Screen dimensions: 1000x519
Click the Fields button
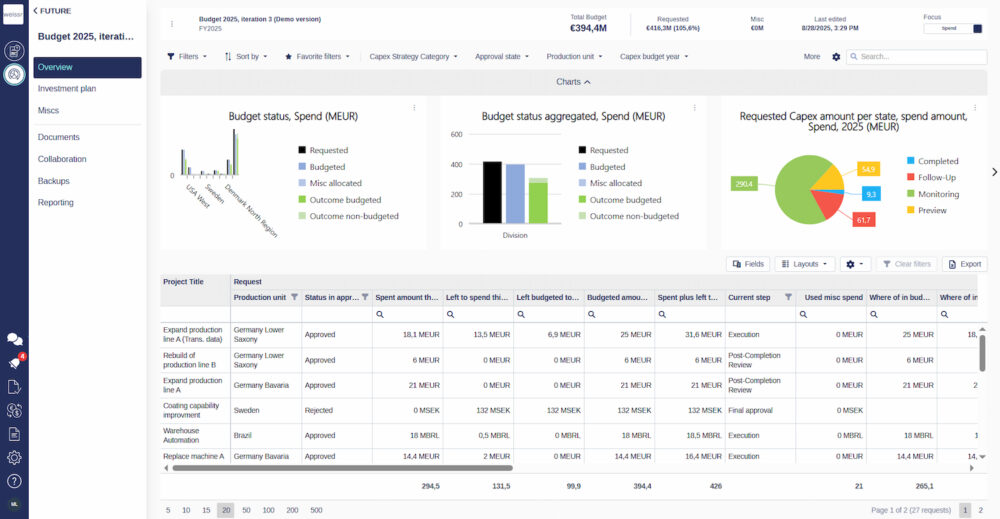pos(748,264)
